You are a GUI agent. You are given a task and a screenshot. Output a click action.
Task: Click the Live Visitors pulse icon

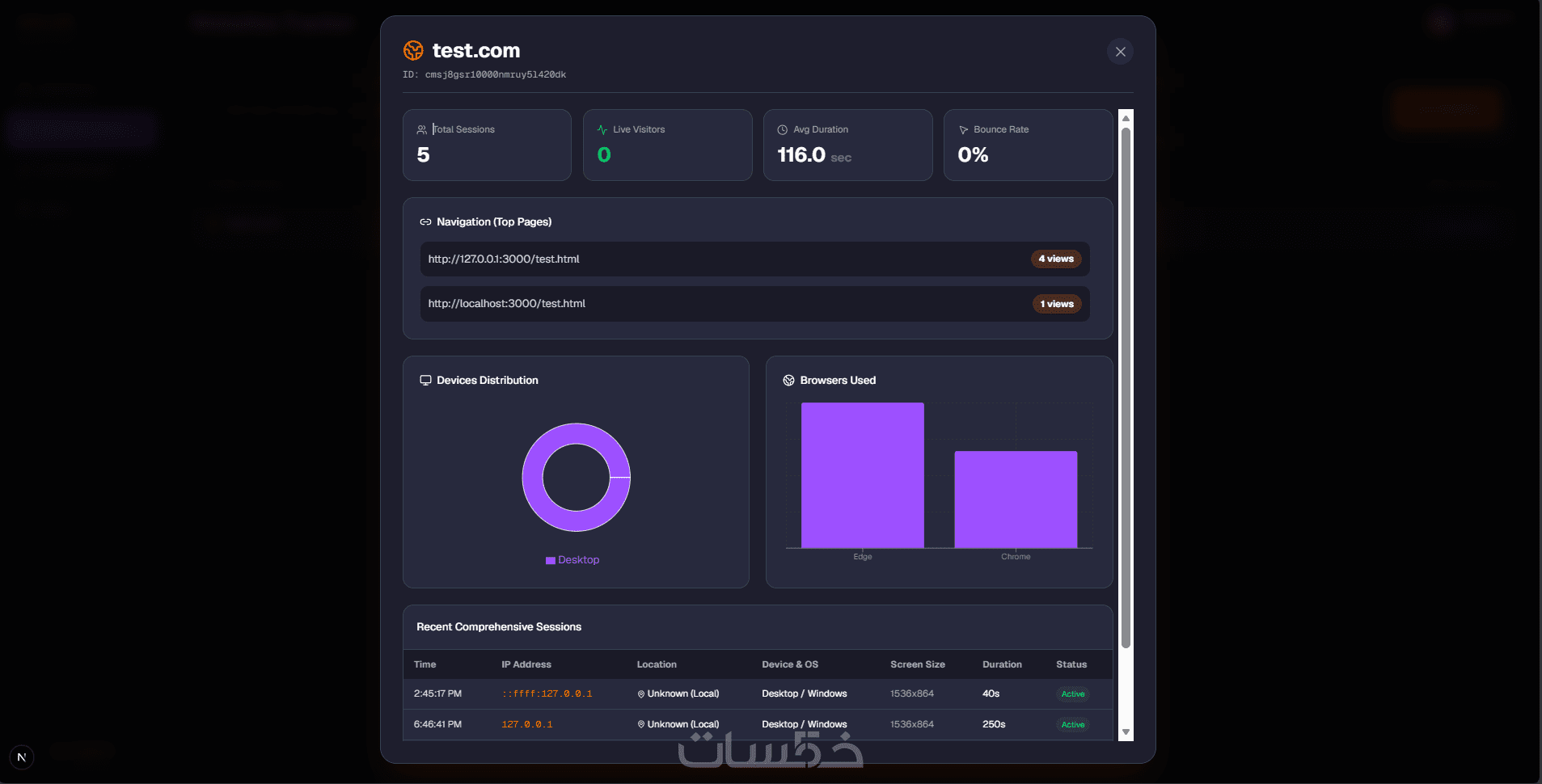(602, 129)
